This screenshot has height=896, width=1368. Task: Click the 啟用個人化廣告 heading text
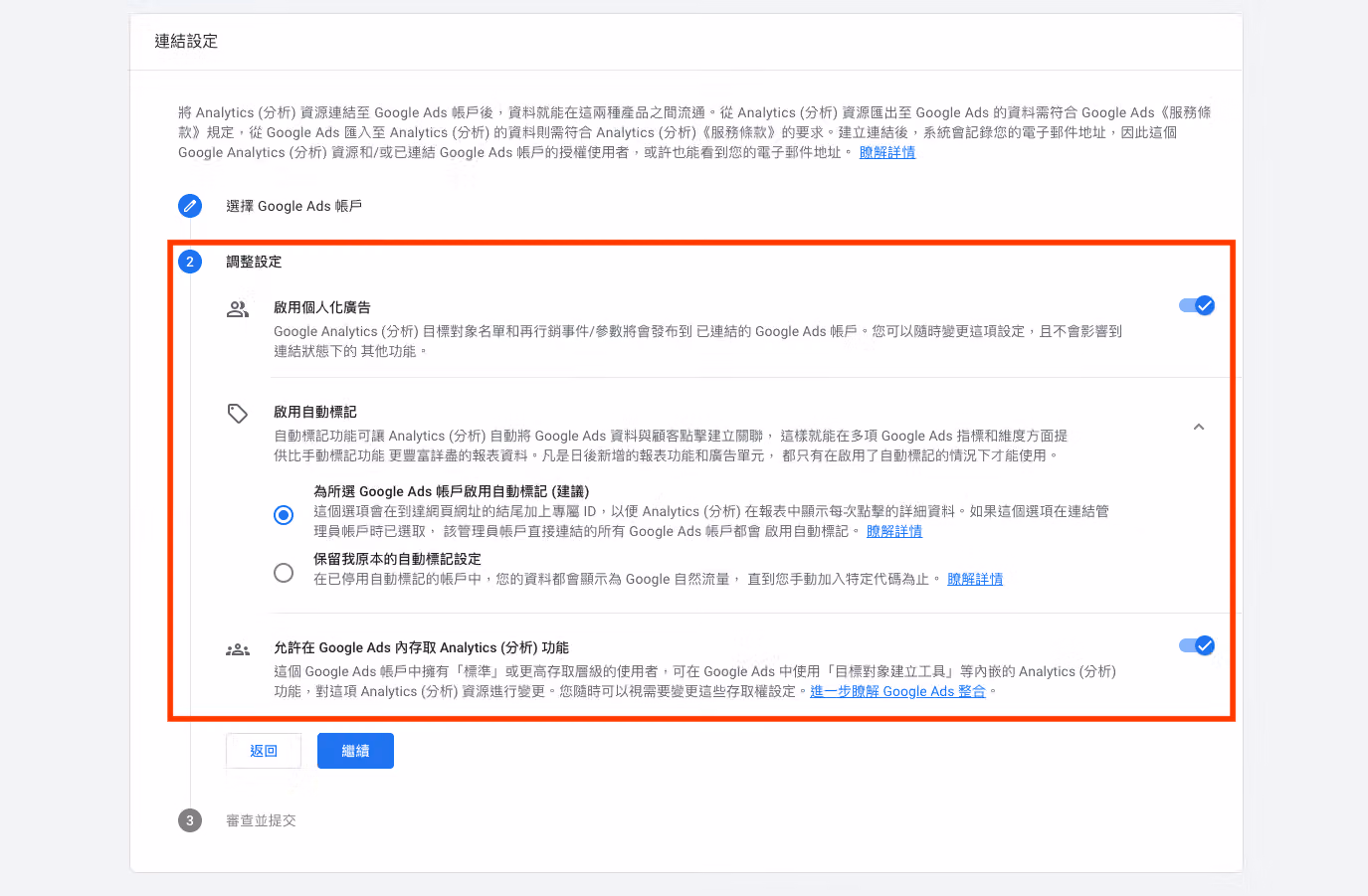click(322, 307)
